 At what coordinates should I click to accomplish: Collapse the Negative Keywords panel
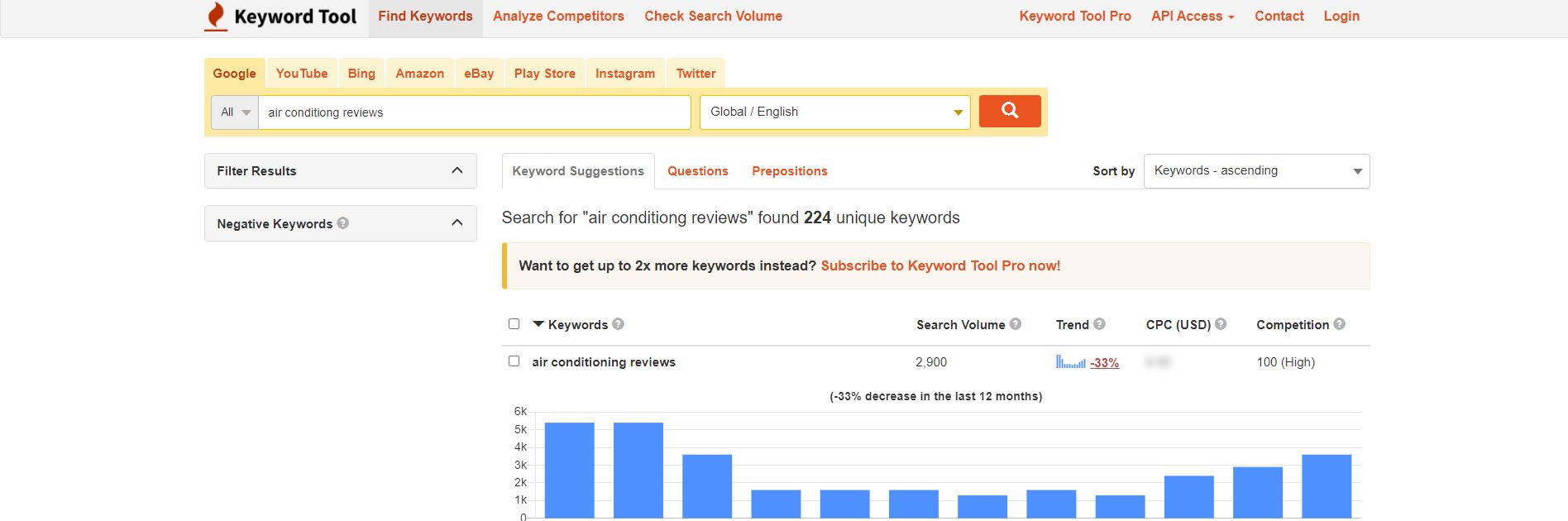pos(457,222)
